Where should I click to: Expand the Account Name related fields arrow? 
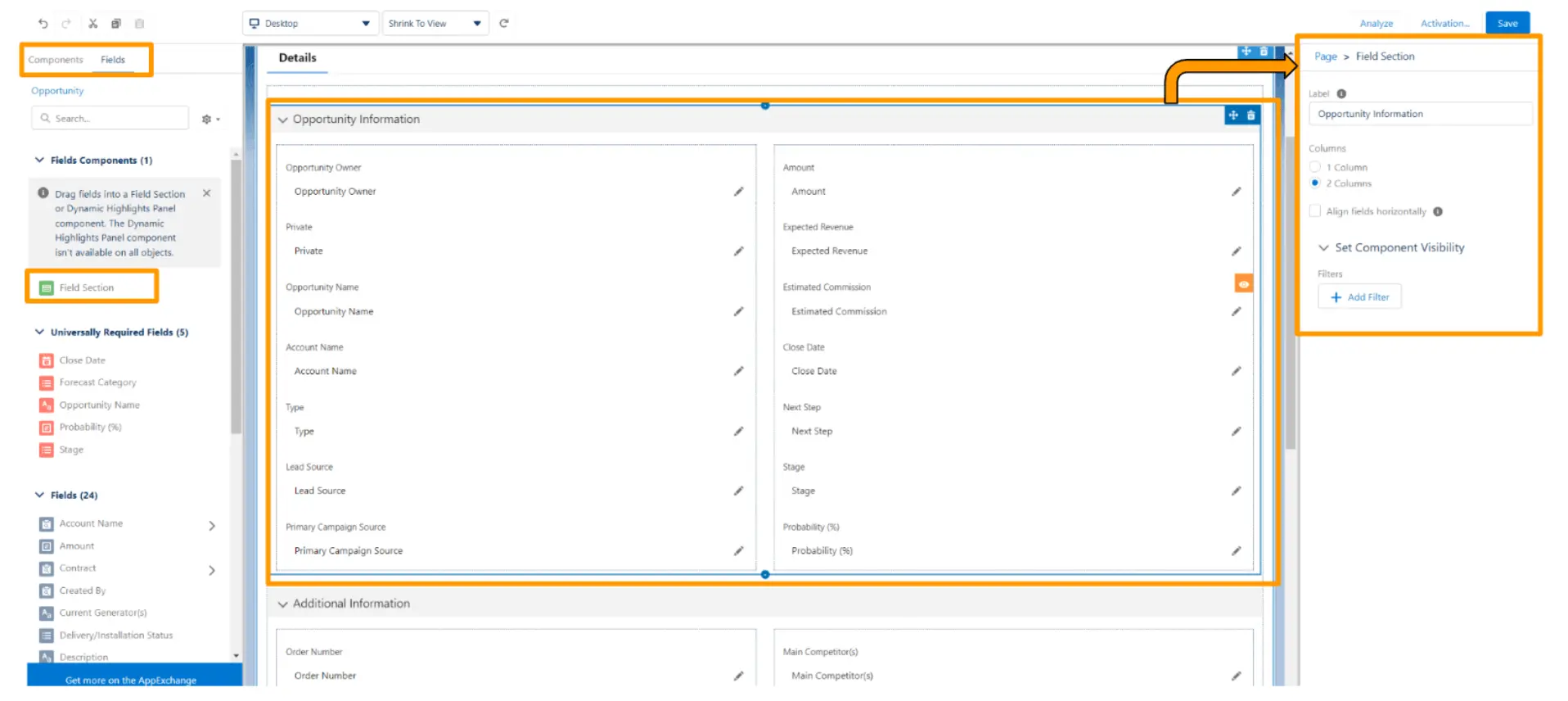tap(212, 526)
